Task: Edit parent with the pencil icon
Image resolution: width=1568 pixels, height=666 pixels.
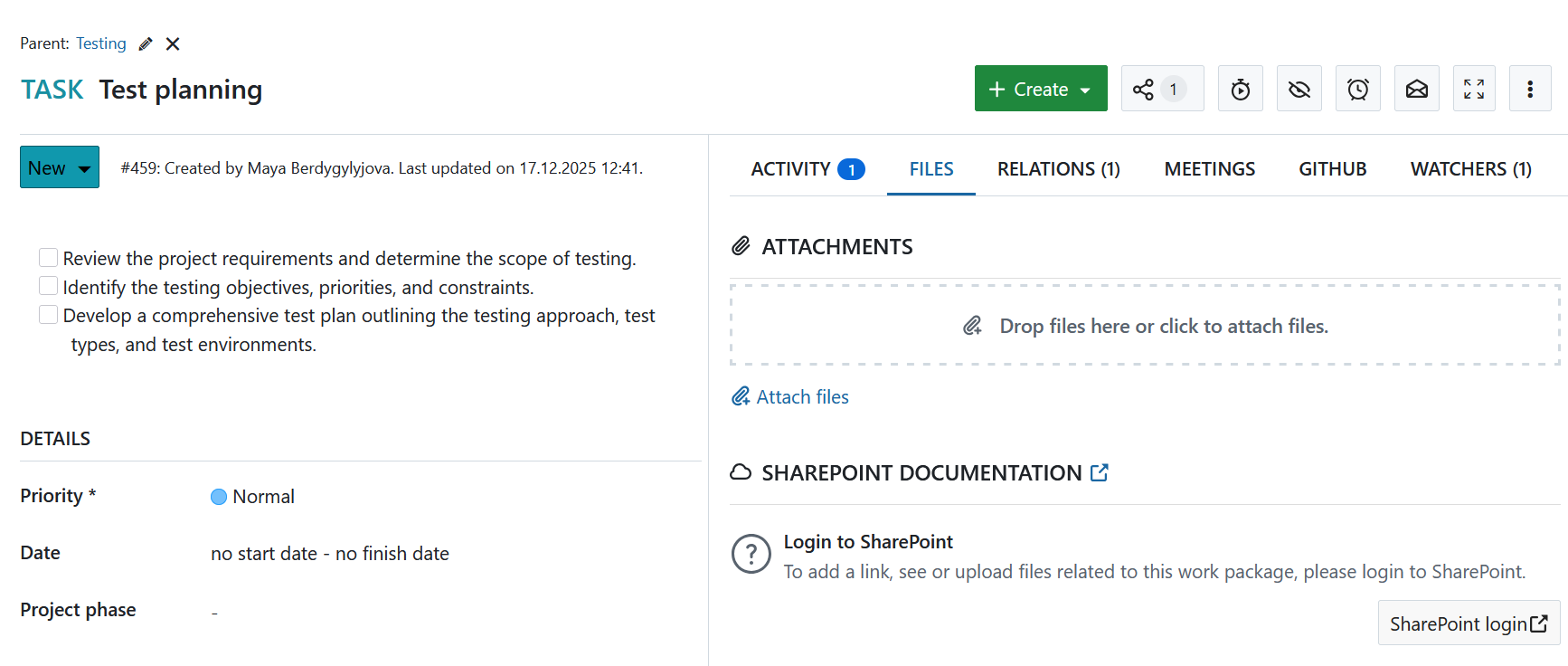Action: [146, 43]
